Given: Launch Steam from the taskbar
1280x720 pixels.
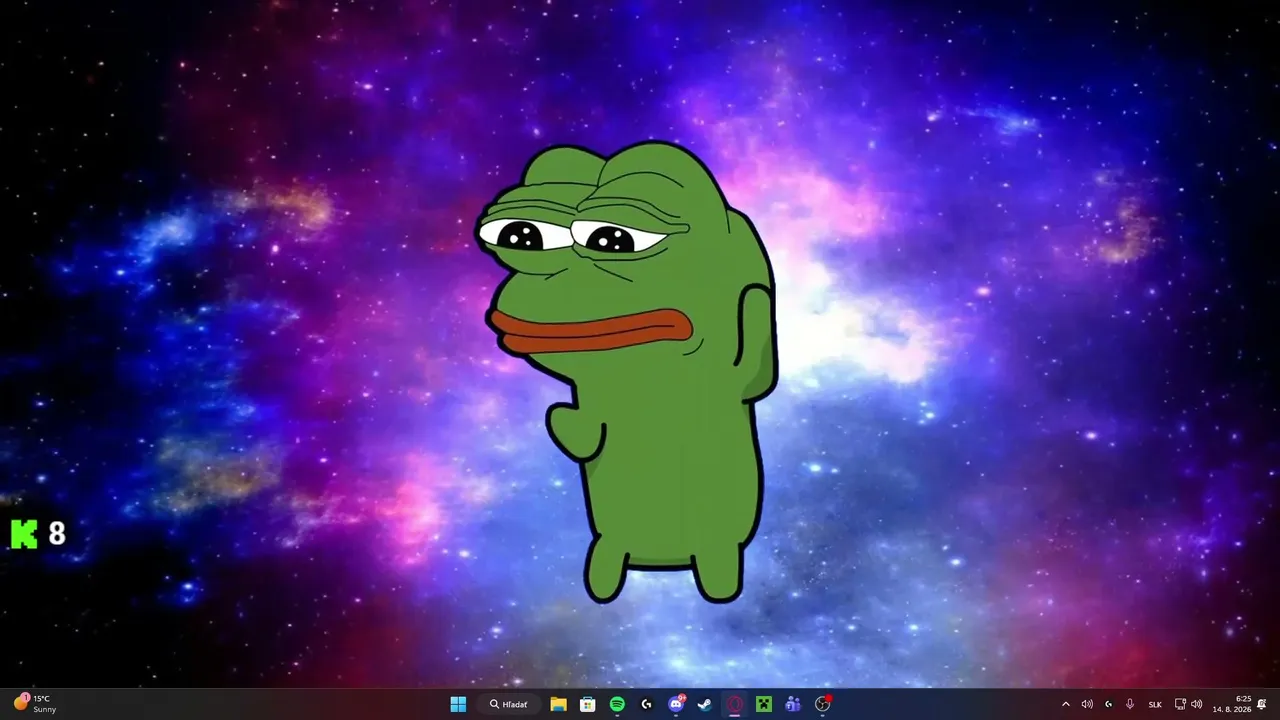Looking at the screenshot, I should pos(705,704).
